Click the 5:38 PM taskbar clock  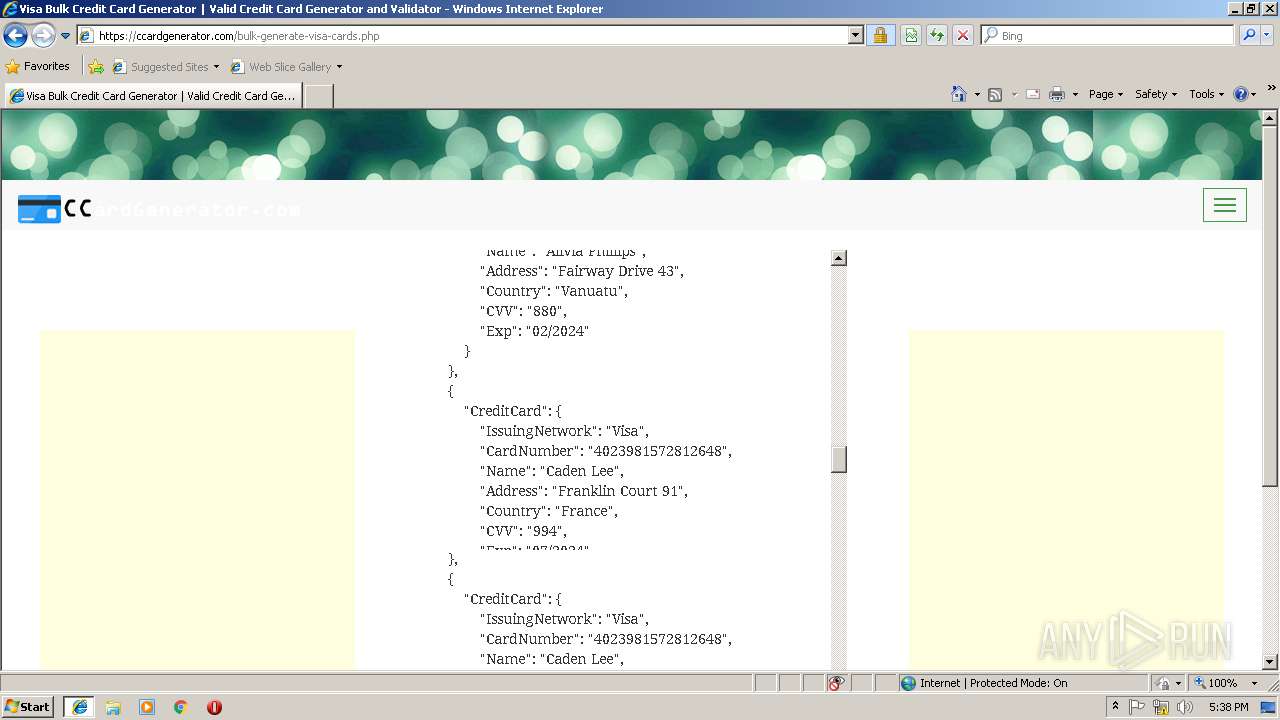click(x=1228, y=707)
